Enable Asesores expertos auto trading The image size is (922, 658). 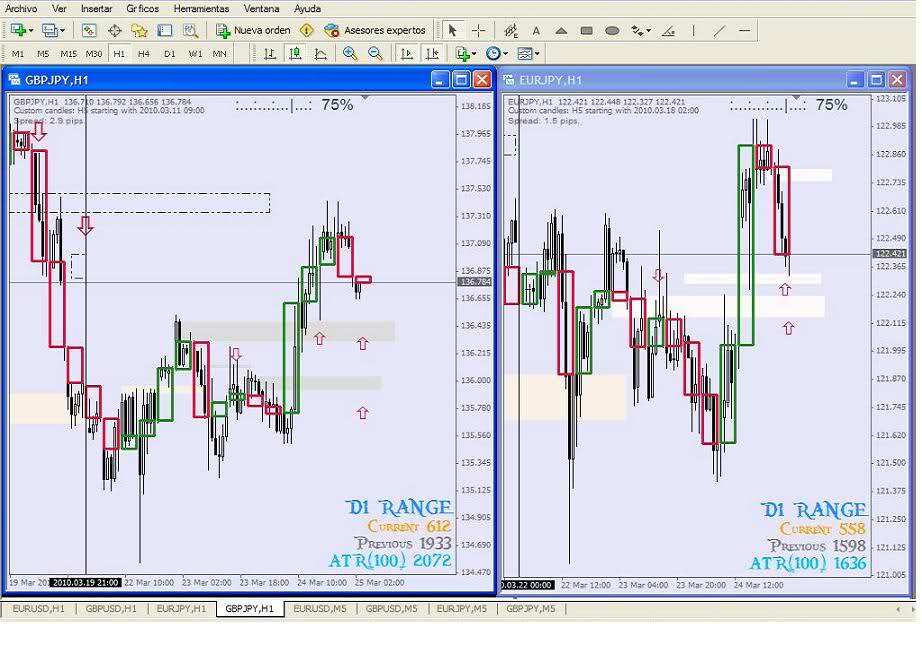[375, 31]
